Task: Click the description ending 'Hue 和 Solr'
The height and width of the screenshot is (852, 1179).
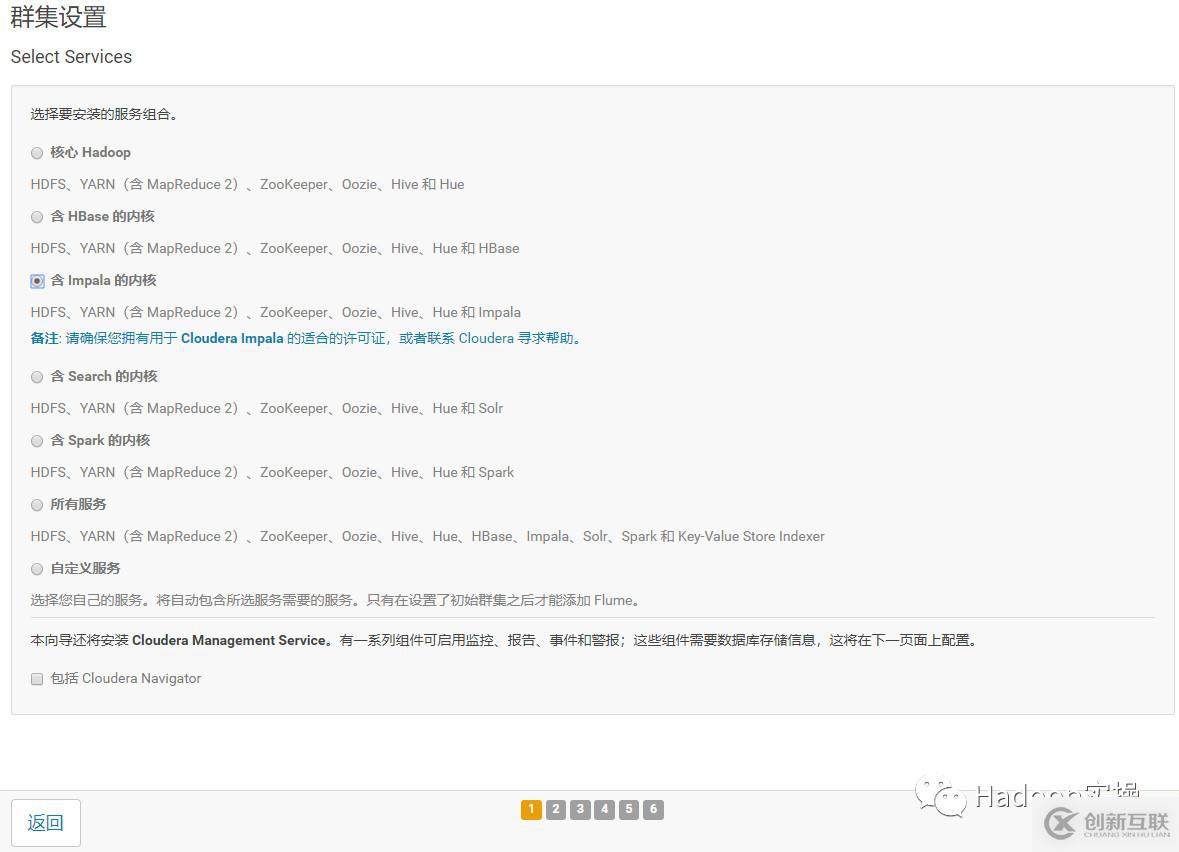Action: tap(266, 408)
